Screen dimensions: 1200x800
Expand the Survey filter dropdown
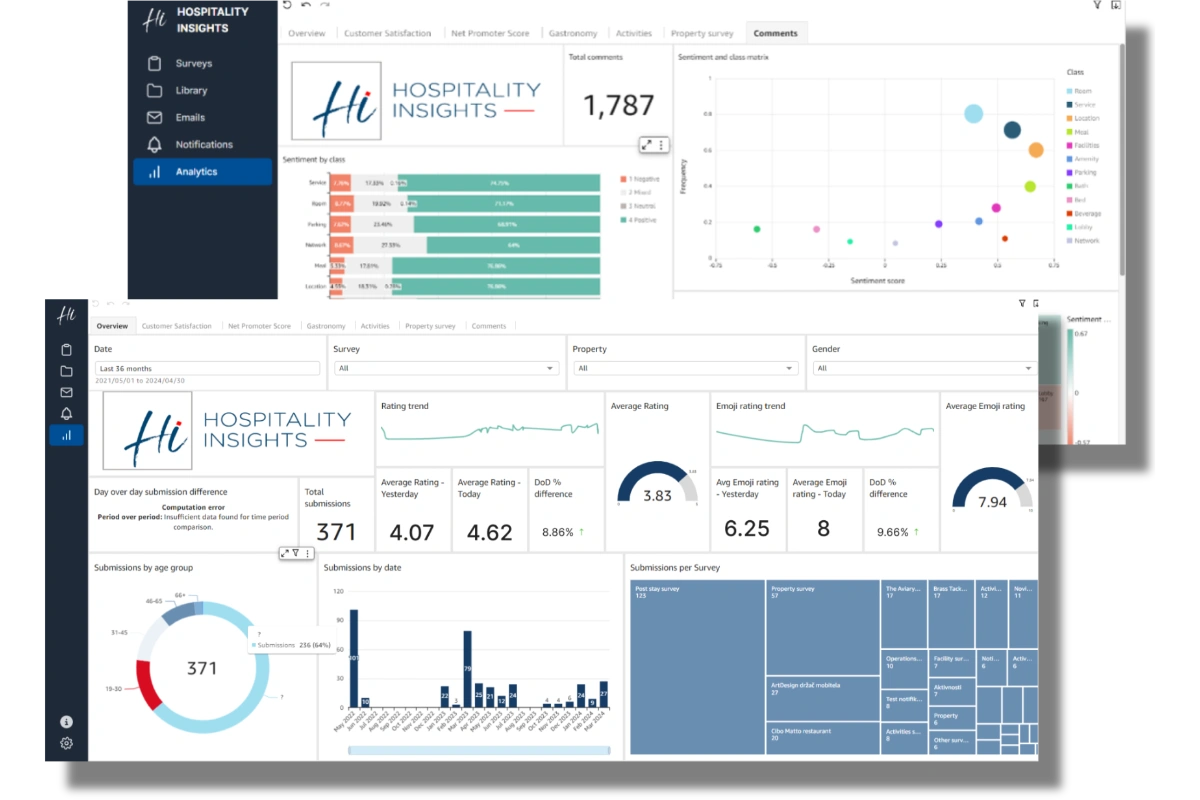444,368
